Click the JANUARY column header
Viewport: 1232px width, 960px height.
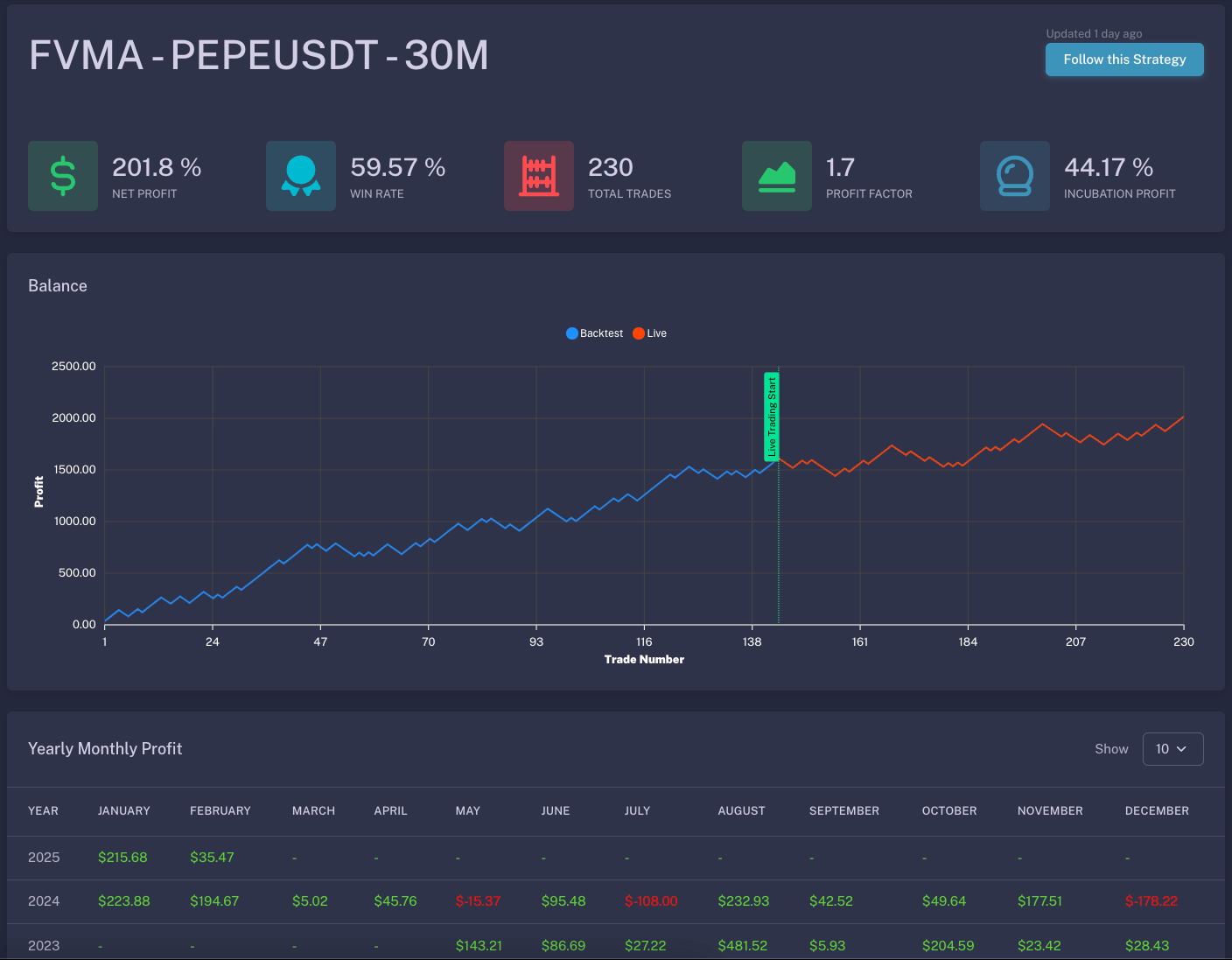[124, 811]
